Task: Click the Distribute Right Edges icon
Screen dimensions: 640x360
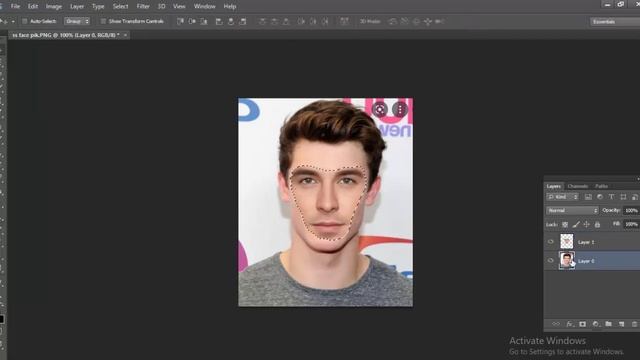Action: pos(325,21)
